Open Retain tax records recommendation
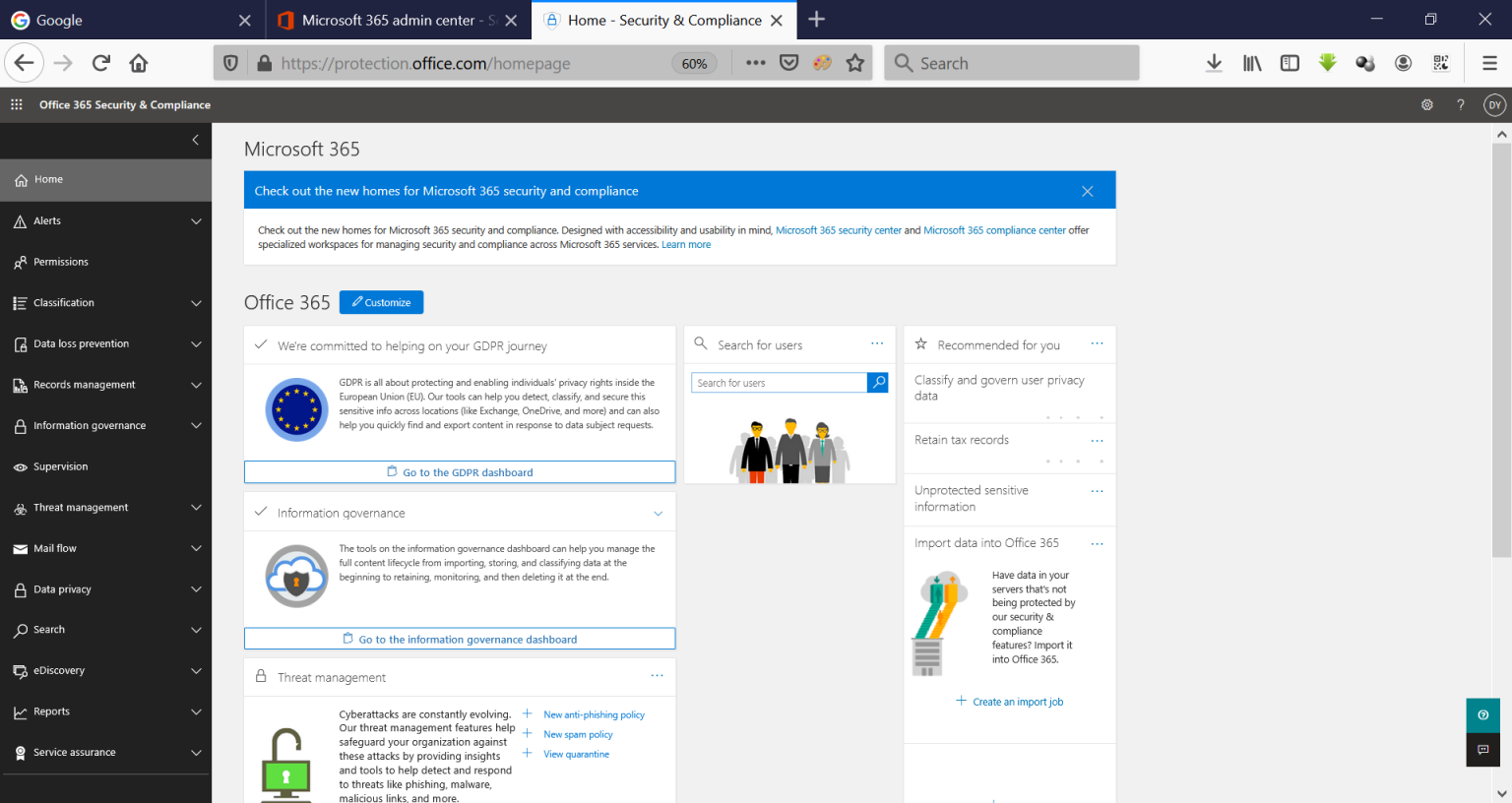 pyautogui.click(x=962, y=440)
